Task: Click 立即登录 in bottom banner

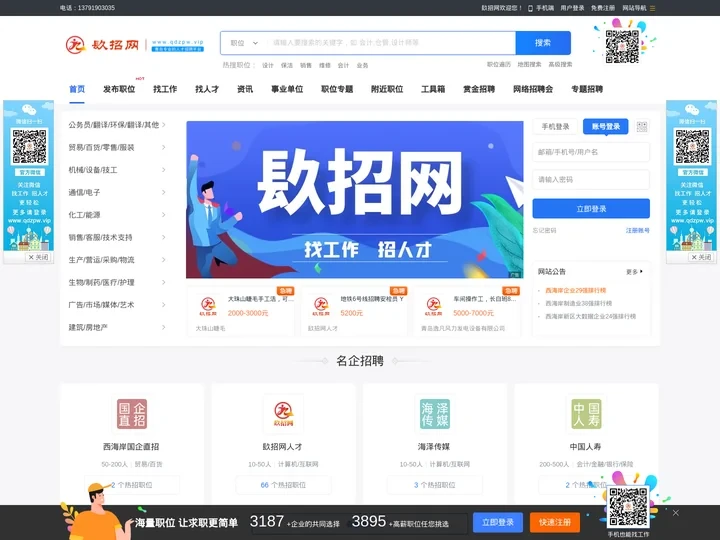Action: point(498,523)
